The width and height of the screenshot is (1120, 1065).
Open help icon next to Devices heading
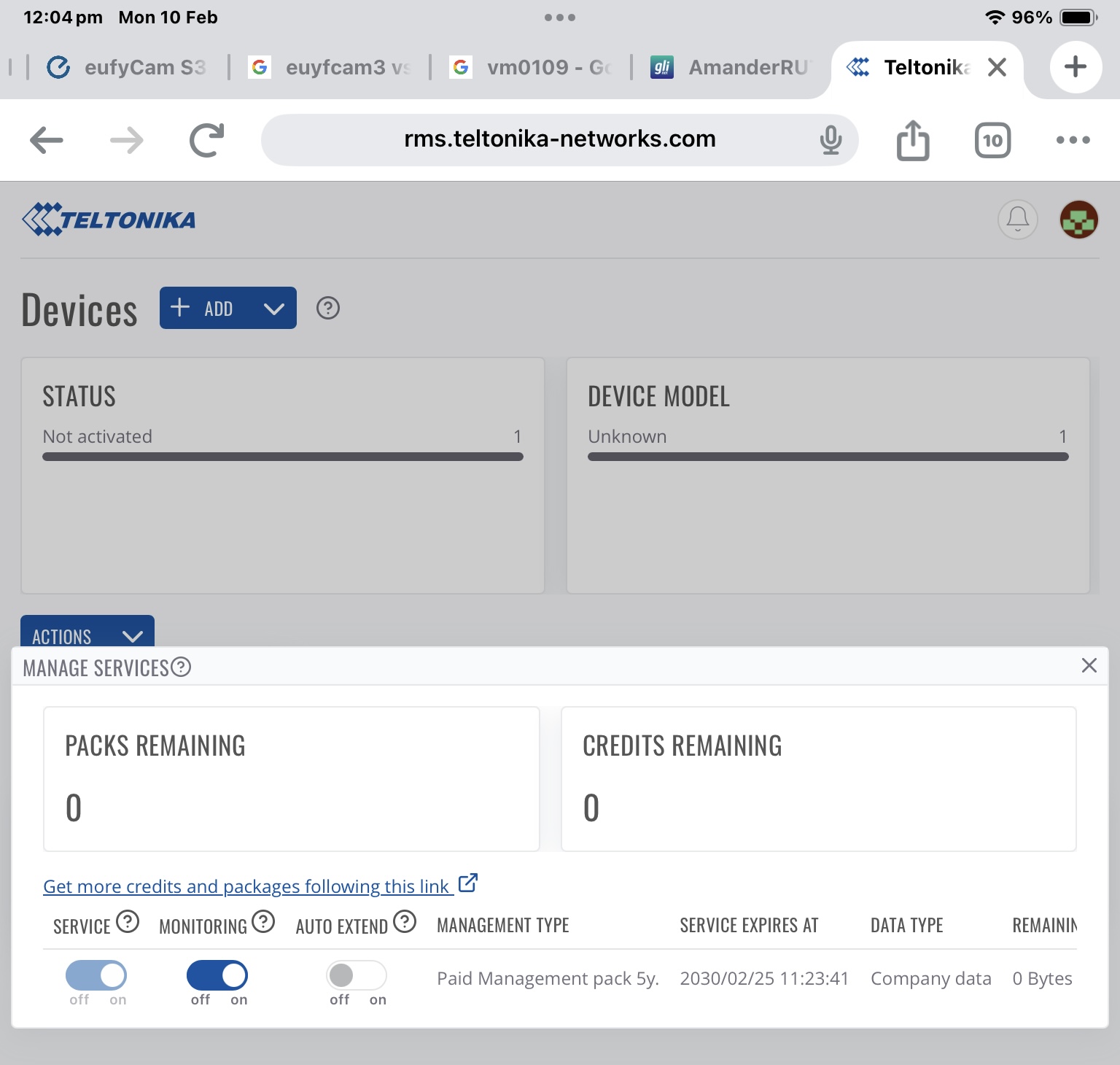(328, 308)
